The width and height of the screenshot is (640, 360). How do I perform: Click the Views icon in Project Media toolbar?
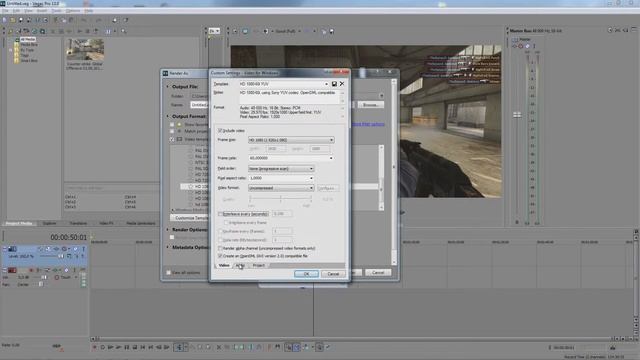[x=108, y=31]
